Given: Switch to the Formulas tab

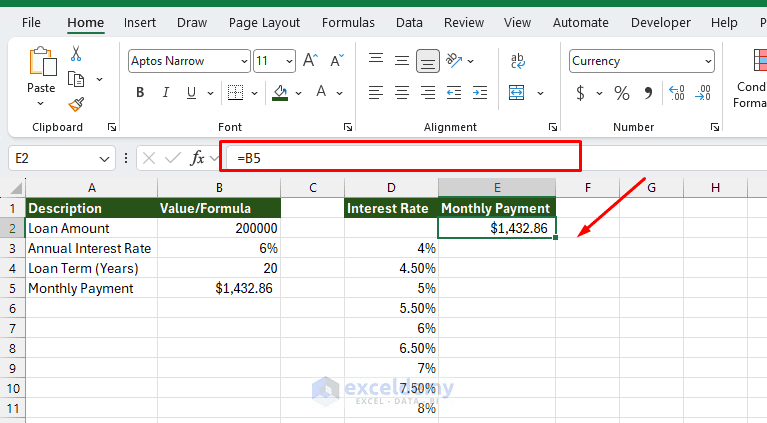Looking at the screenshot, I should [x=348, y=22].
